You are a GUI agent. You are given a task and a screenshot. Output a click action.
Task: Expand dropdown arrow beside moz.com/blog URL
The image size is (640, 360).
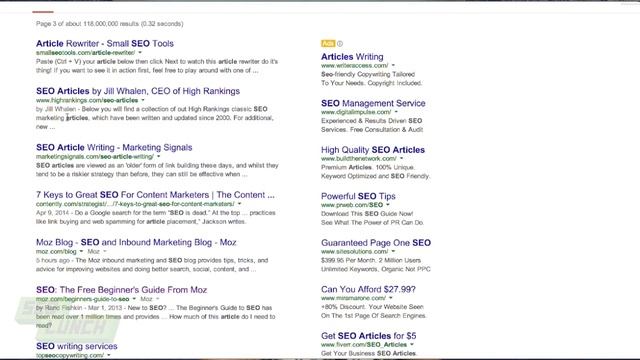coord(81,251)
